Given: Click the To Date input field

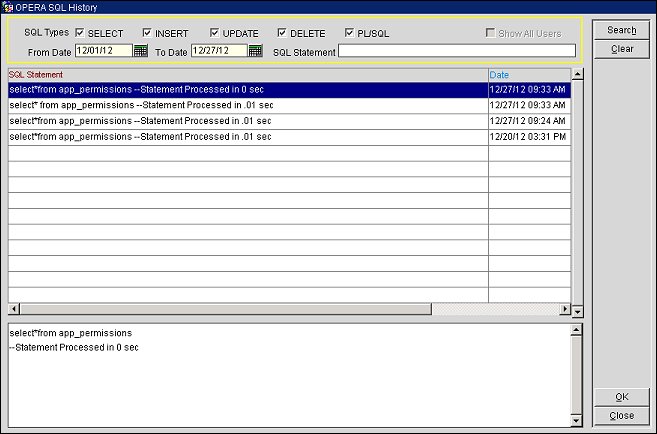Looking at the screenshot, I should click(x=219, y=51).
